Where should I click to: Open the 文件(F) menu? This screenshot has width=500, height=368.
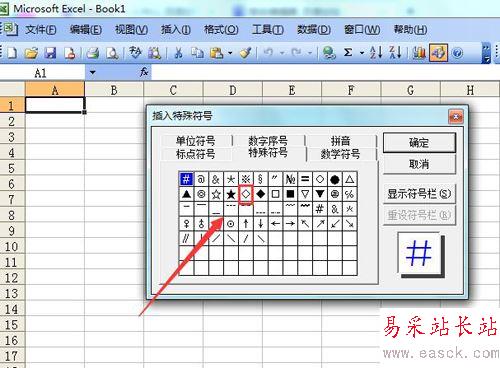click(41, 30)
